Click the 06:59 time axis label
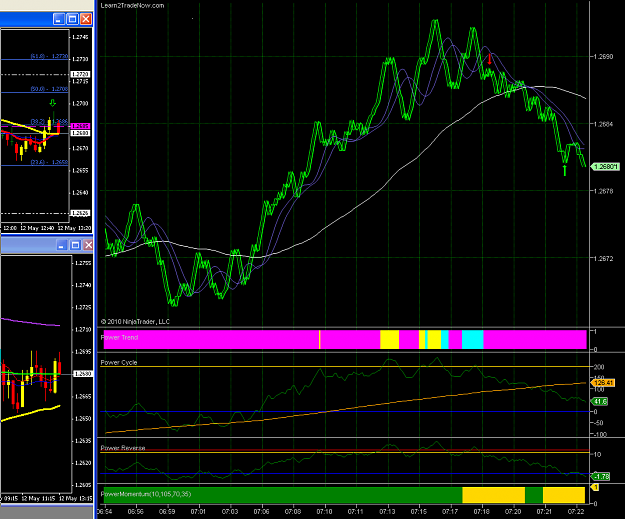This screenshot has width=625, height=519. pyautogui.click(x=167, y=511)
